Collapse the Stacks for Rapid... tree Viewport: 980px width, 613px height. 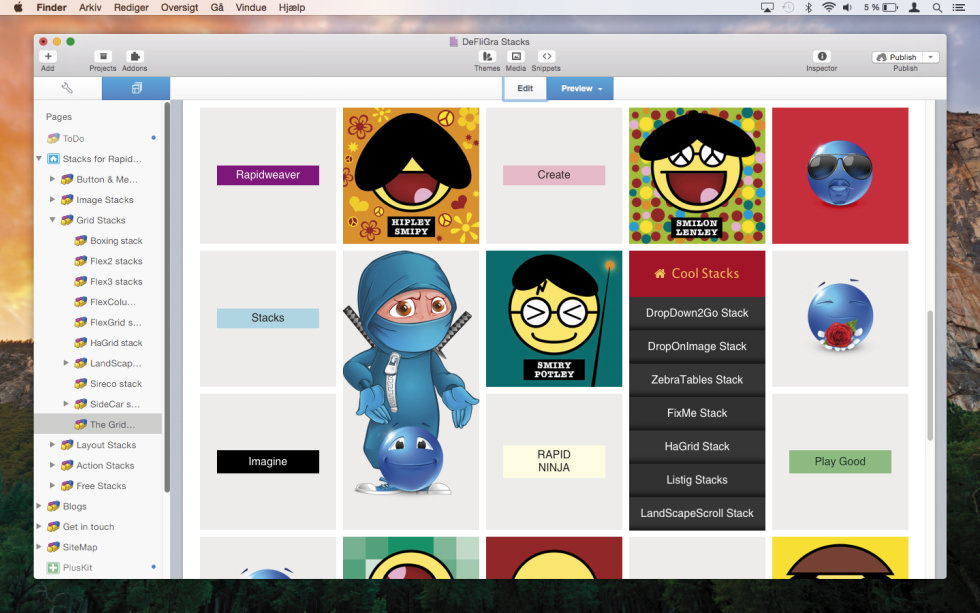coord(39,159)
